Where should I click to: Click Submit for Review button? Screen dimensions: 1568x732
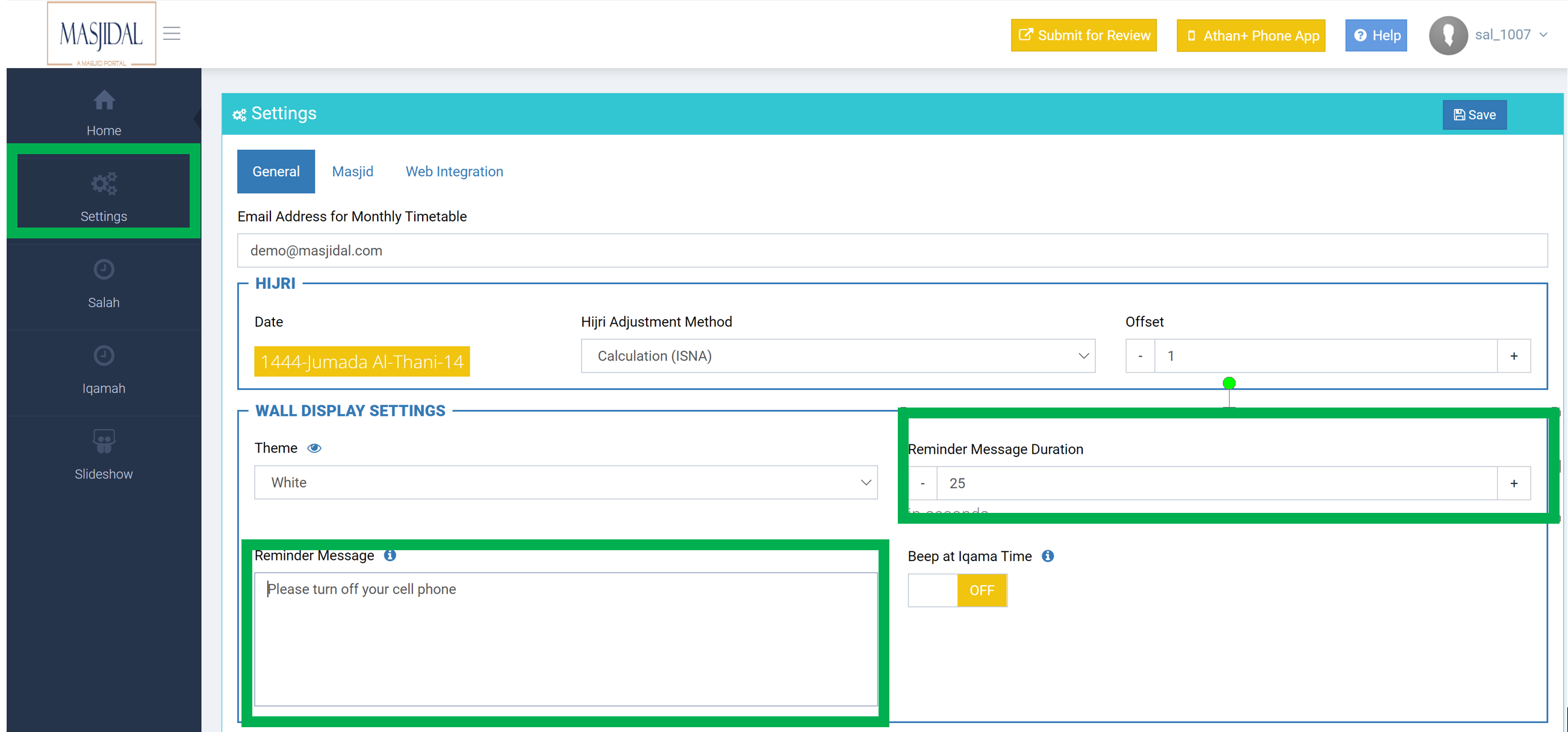1083,36
